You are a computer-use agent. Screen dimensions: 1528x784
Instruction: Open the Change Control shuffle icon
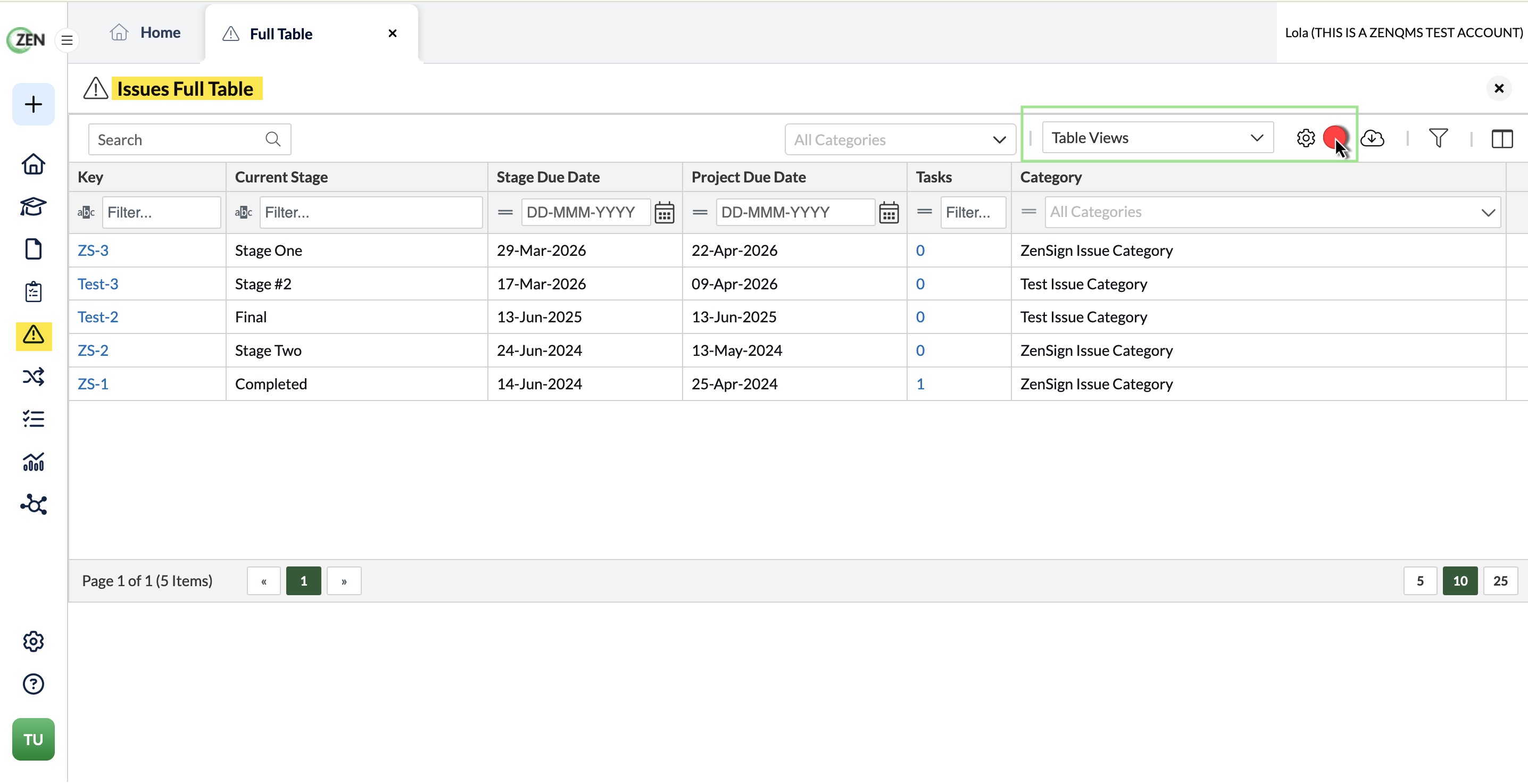point(33,377)
